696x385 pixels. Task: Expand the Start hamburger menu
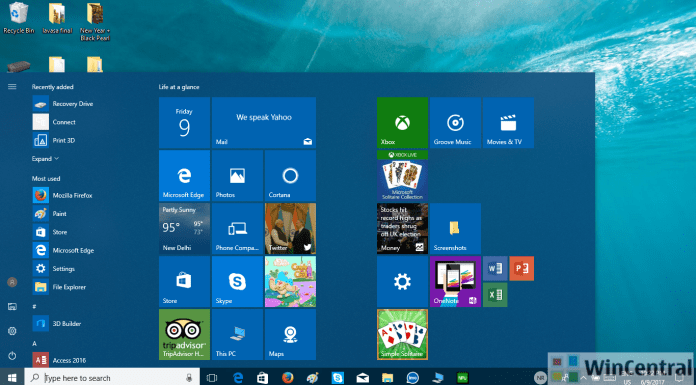(12, 87)
